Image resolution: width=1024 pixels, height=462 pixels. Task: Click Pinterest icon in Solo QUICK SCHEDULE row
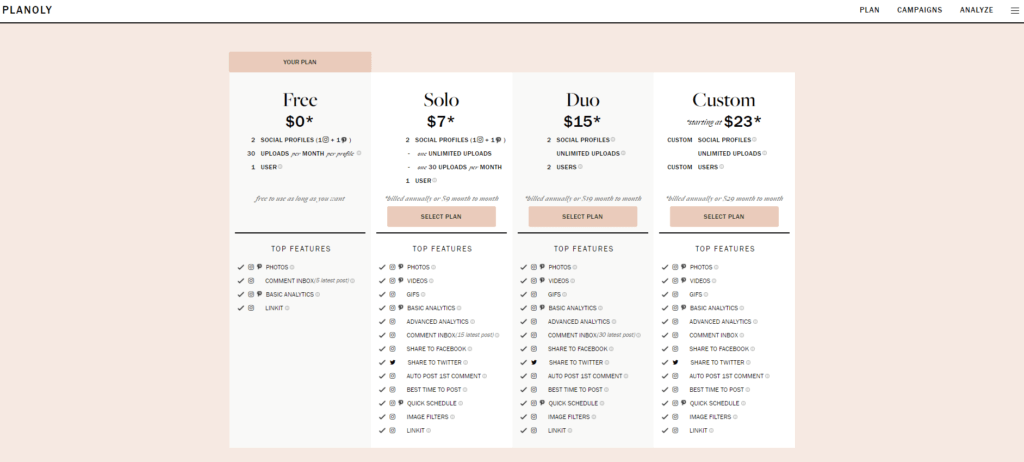point(400,403)
